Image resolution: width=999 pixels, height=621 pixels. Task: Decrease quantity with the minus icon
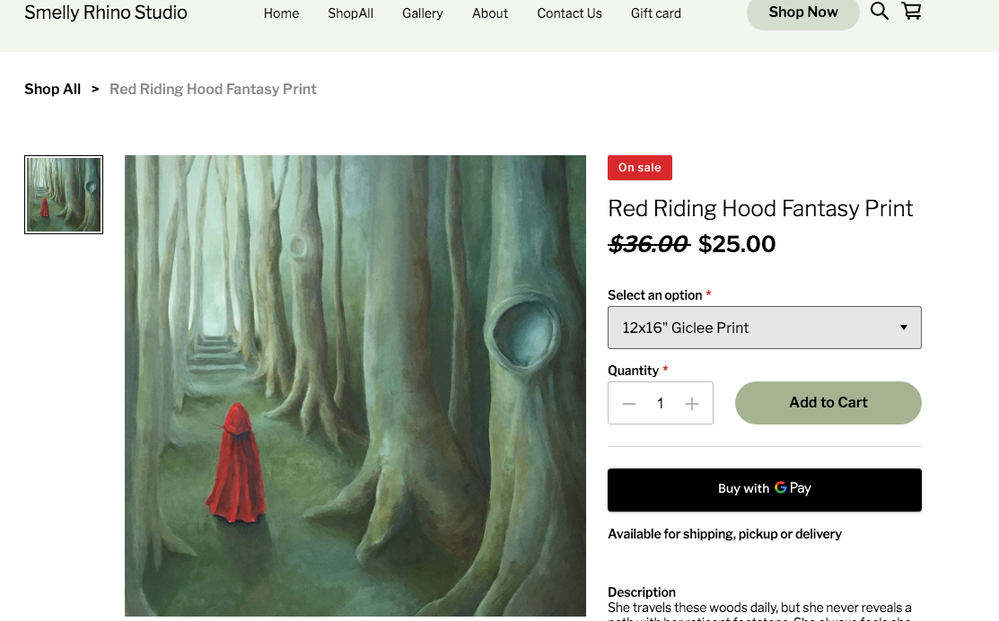[629, 403]
